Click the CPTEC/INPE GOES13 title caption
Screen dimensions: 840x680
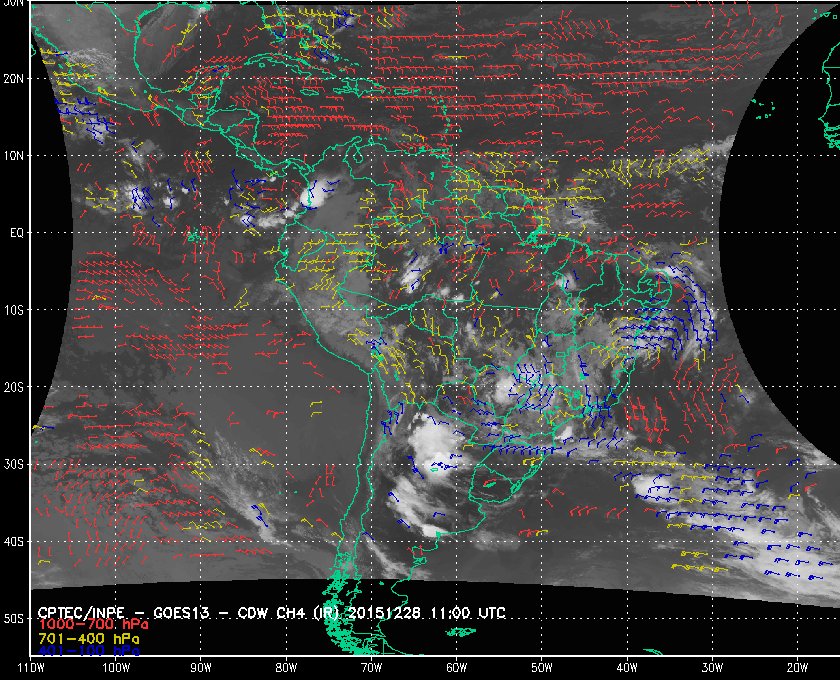[x=271, y=613]
